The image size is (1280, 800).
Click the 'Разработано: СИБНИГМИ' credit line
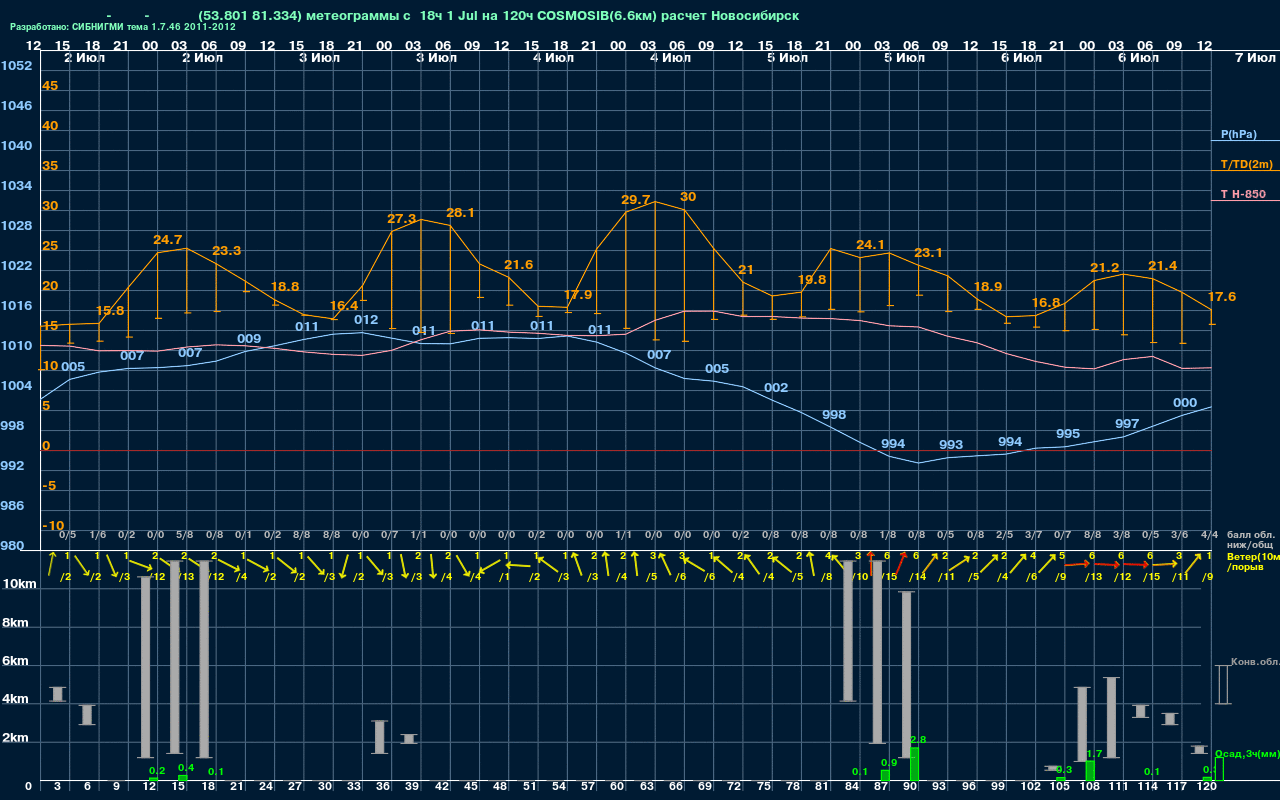[123, 27]
